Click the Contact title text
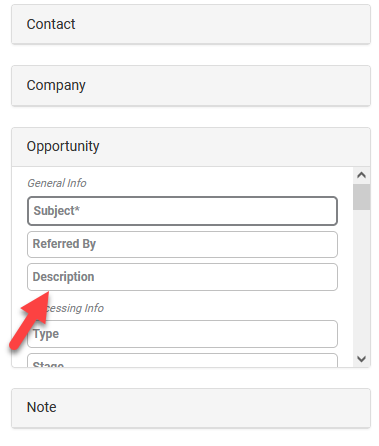 point(51,24)
